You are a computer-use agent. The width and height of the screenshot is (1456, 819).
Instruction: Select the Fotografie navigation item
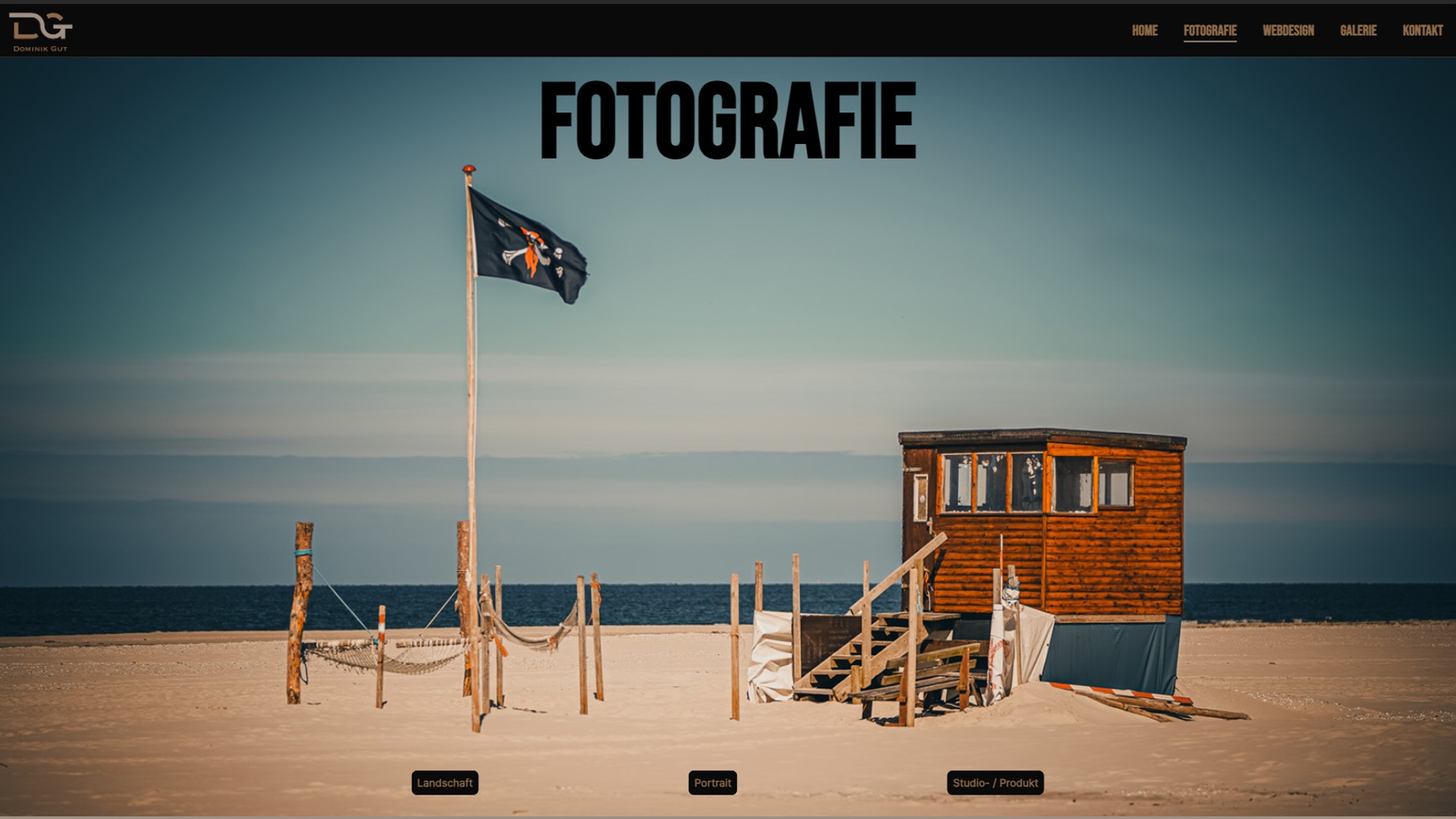click(x=1210, y=30)
